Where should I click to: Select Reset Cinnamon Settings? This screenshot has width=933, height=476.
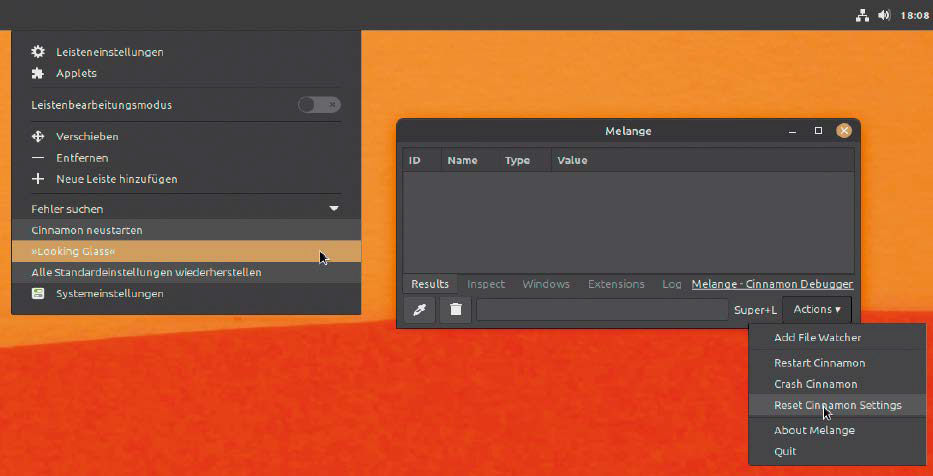click(837, 405)
